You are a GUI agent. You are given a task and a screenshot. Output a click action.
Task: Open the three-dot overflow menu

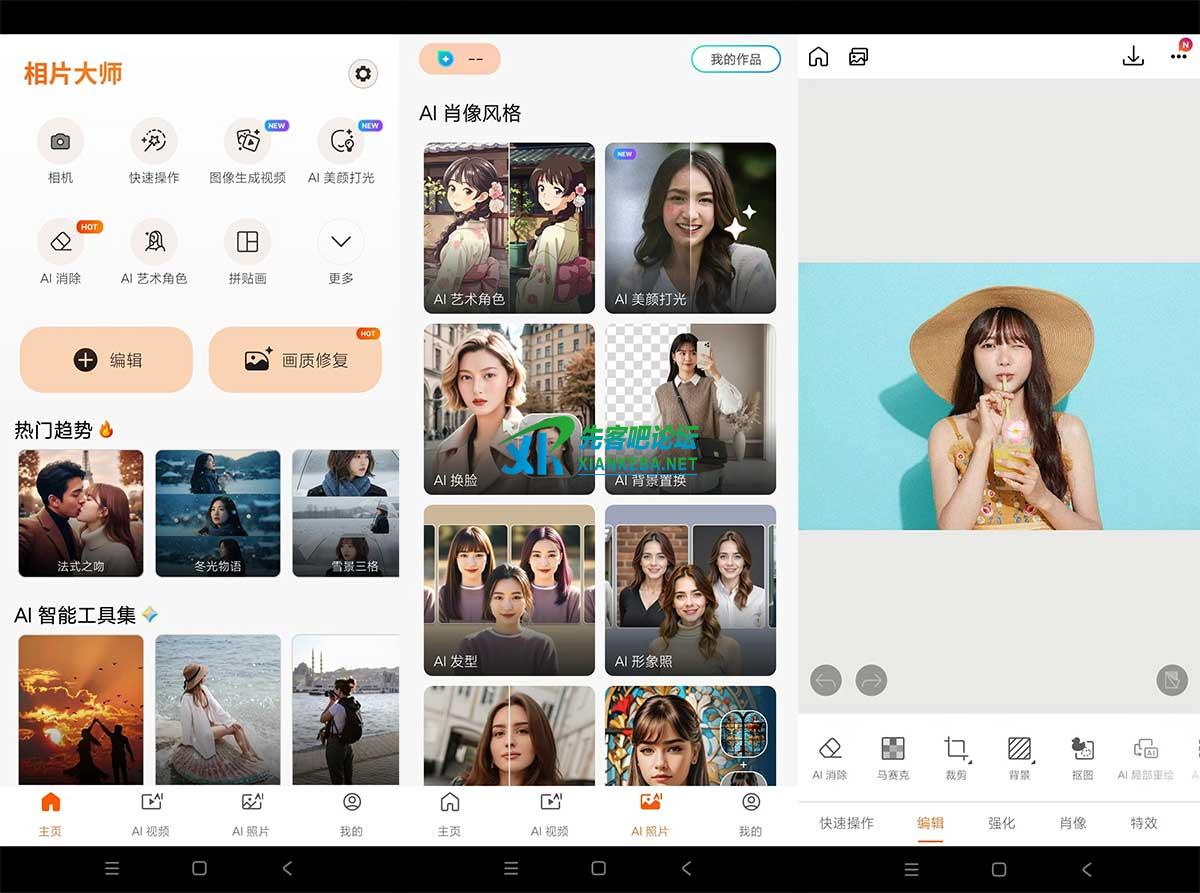click(1179, 57)
